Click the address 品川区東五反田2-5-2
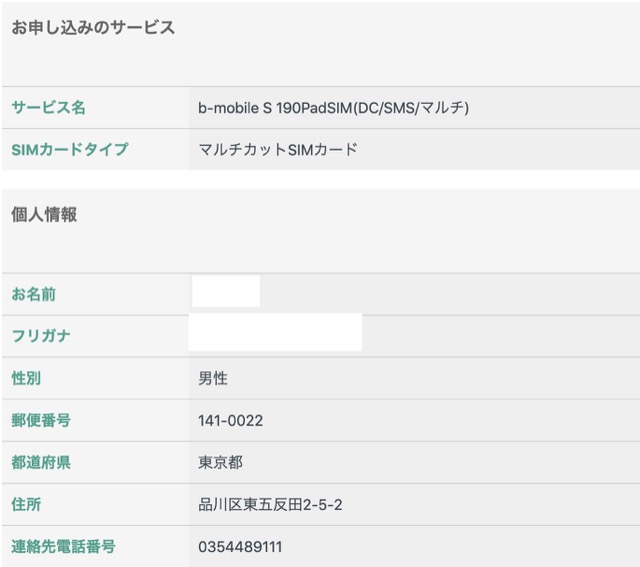Screen dimensions: 640x567 (271, 505)
